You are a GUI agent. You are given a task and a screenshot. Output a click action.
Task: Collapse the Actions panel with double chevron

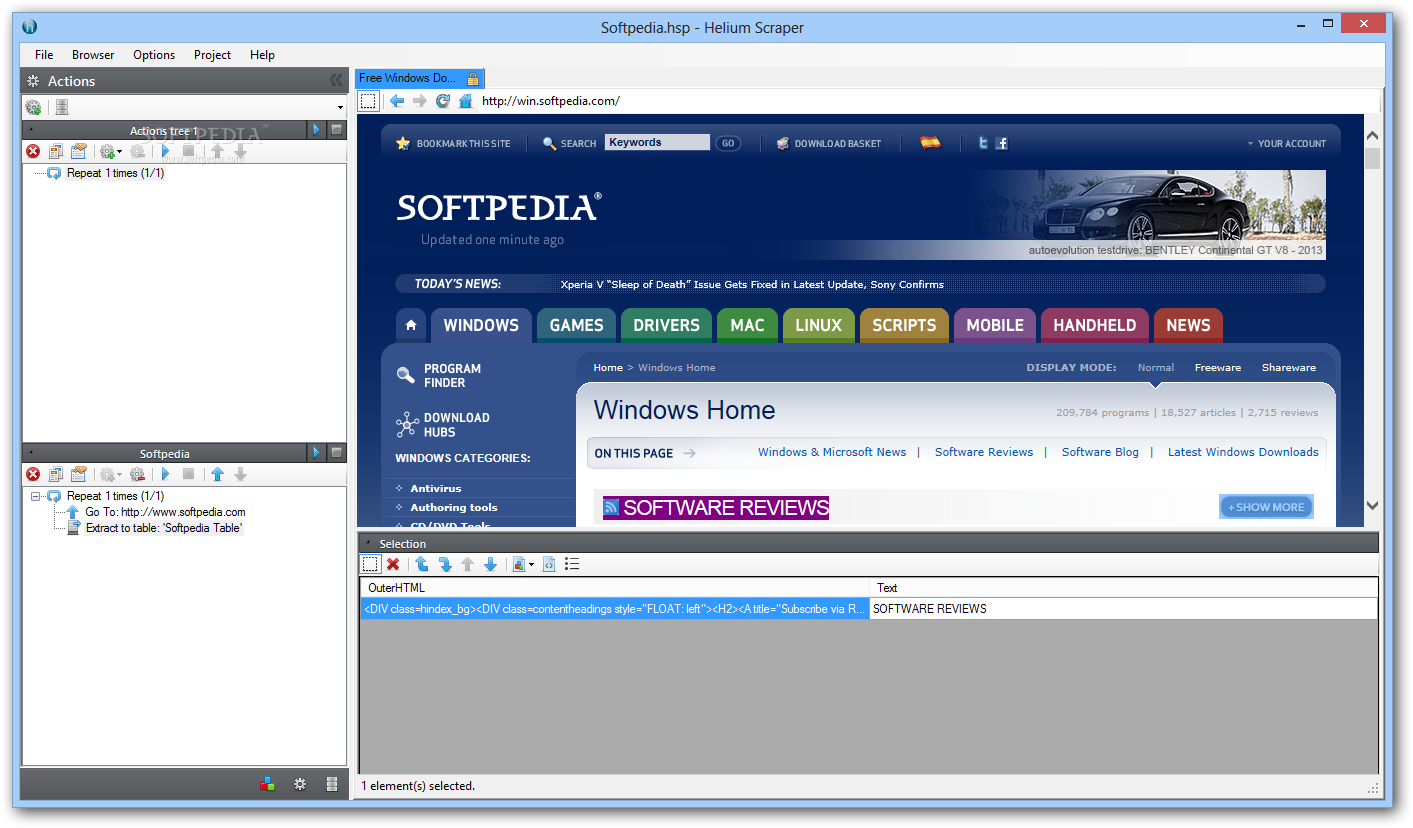[336, 81]
